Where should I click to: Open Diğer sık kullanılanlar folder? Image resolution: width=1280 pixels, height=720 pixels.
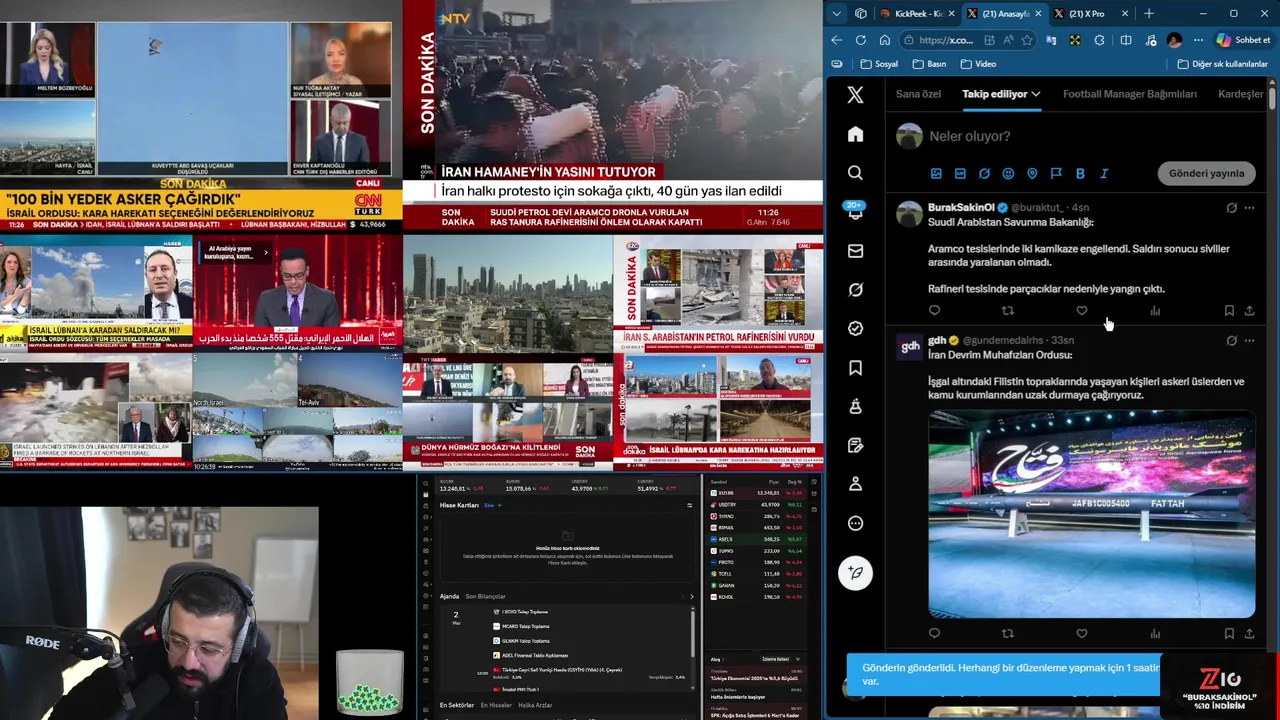click(x=1222, y=64)
